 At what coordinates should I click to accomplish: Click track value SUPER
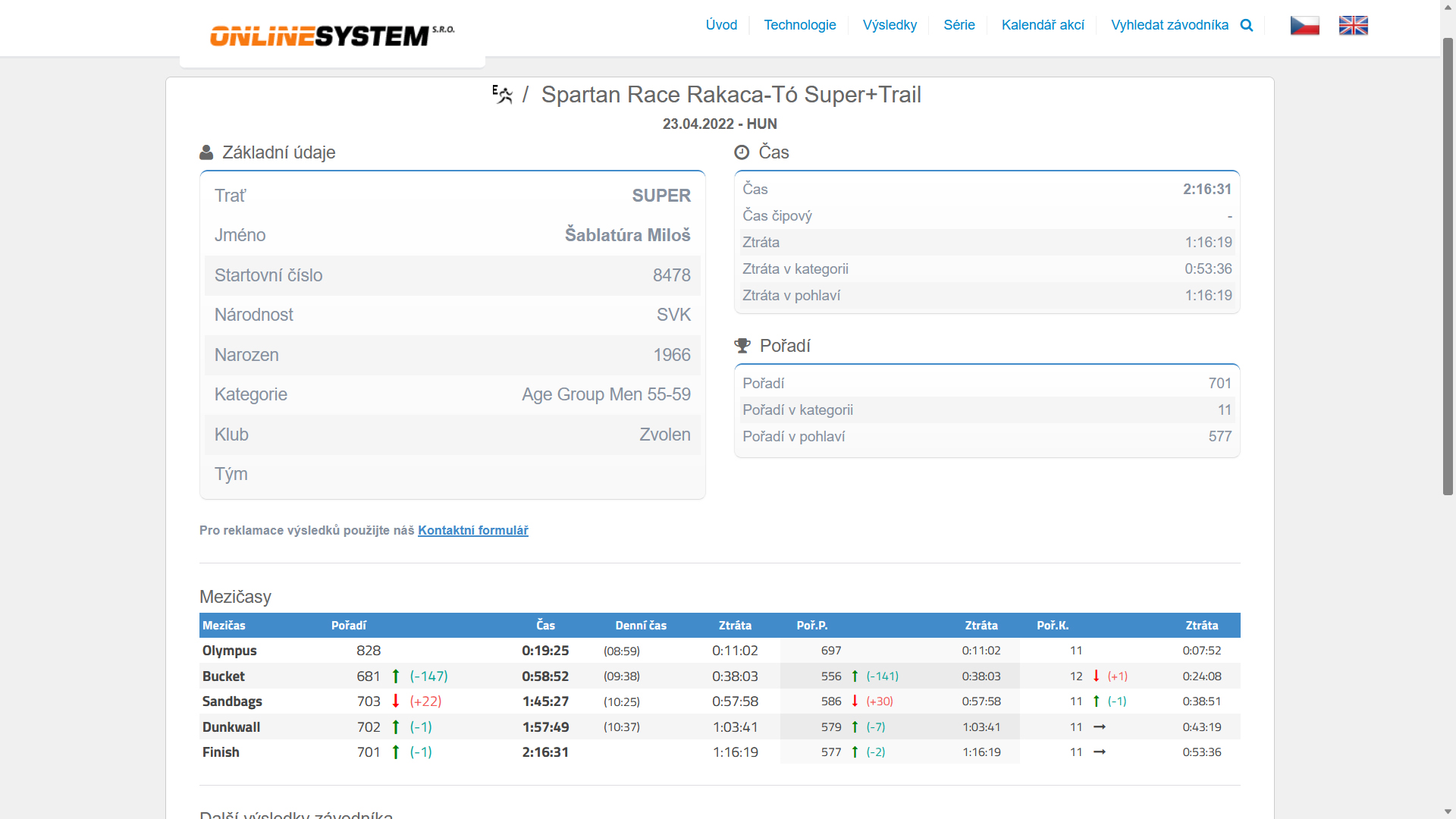(x=661, y=196)
